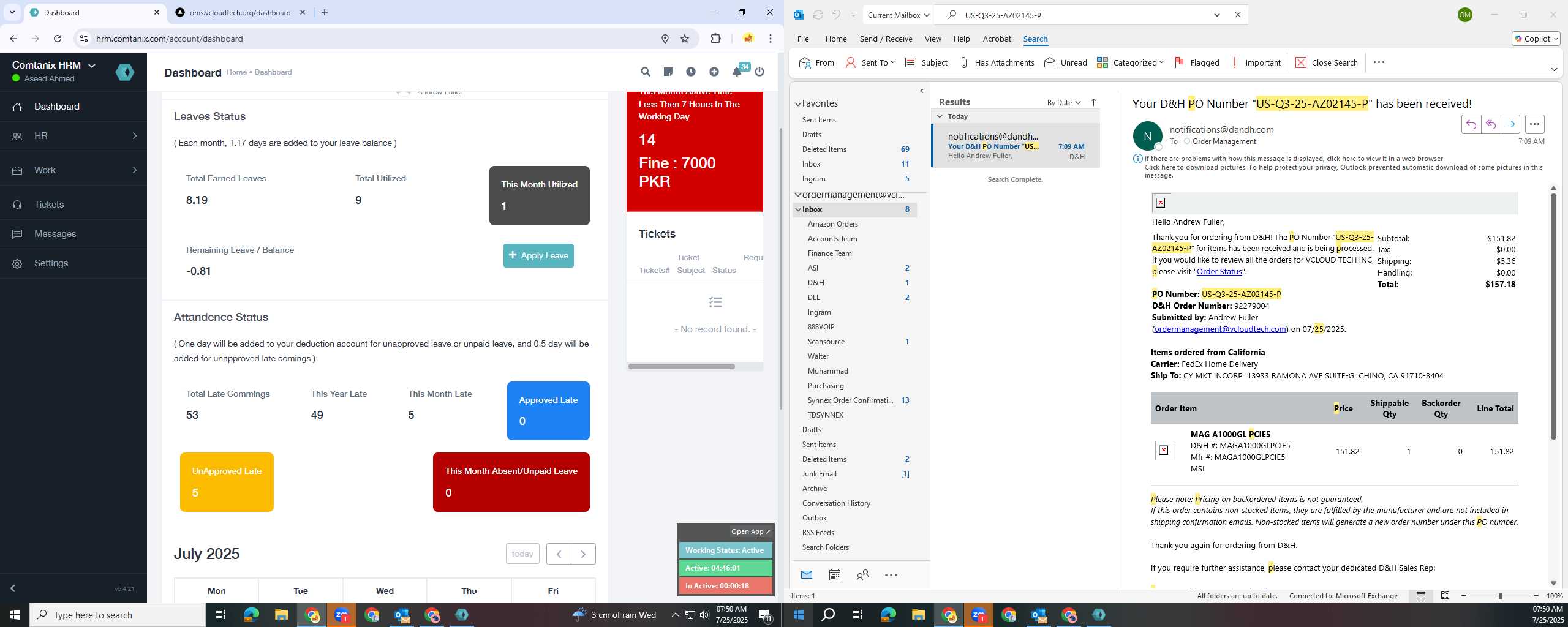Filter by Has Attachments in Outlook
Viewport: 1568px width, 627px height.
(997, 62)
